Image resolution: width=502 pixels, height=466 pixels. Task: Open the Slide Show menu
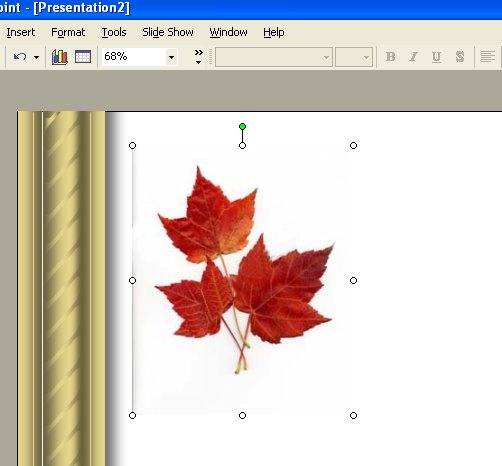(168, 32)
